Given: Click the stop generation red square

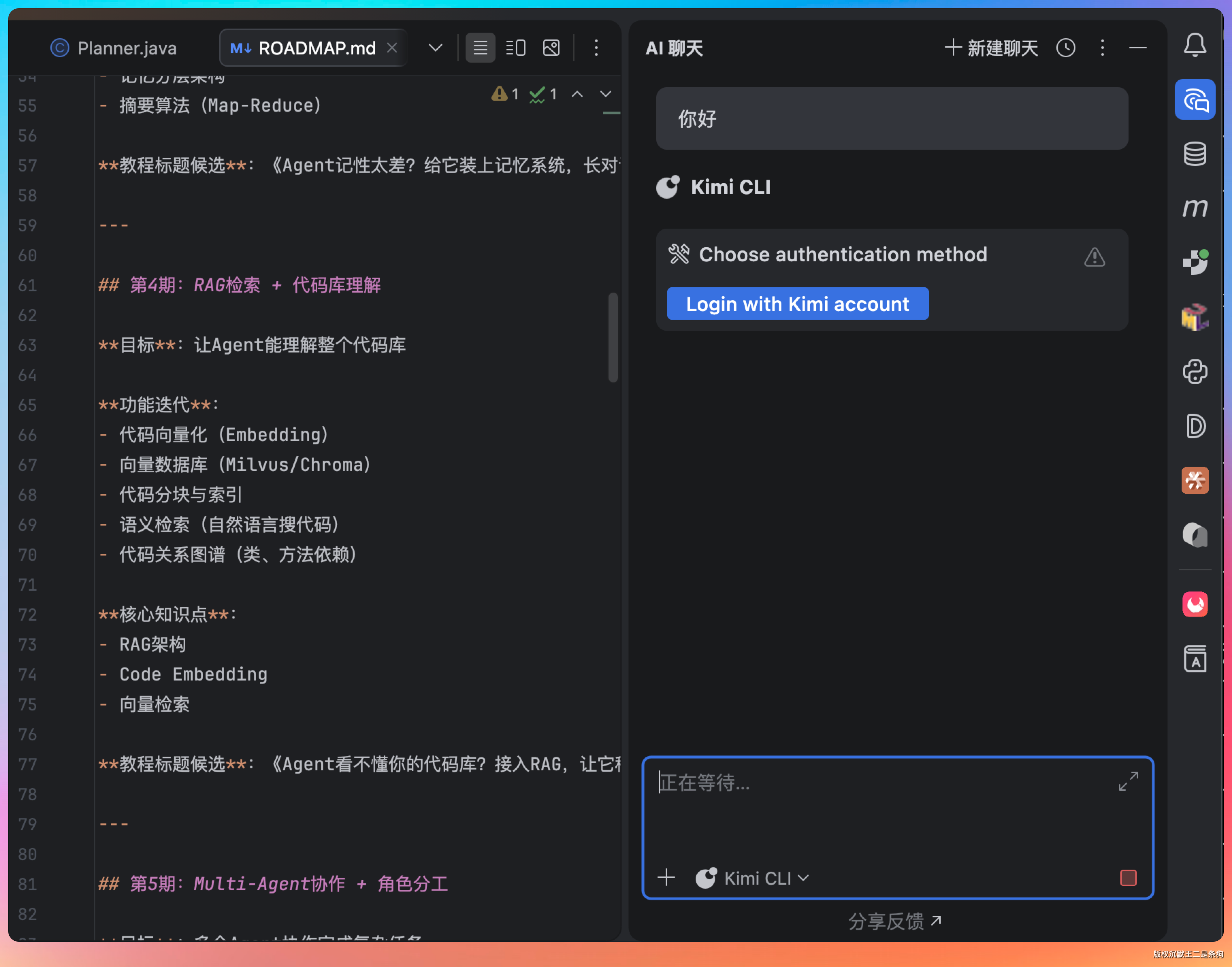Looking at the screenshot, I should [x=1128, y=878].
